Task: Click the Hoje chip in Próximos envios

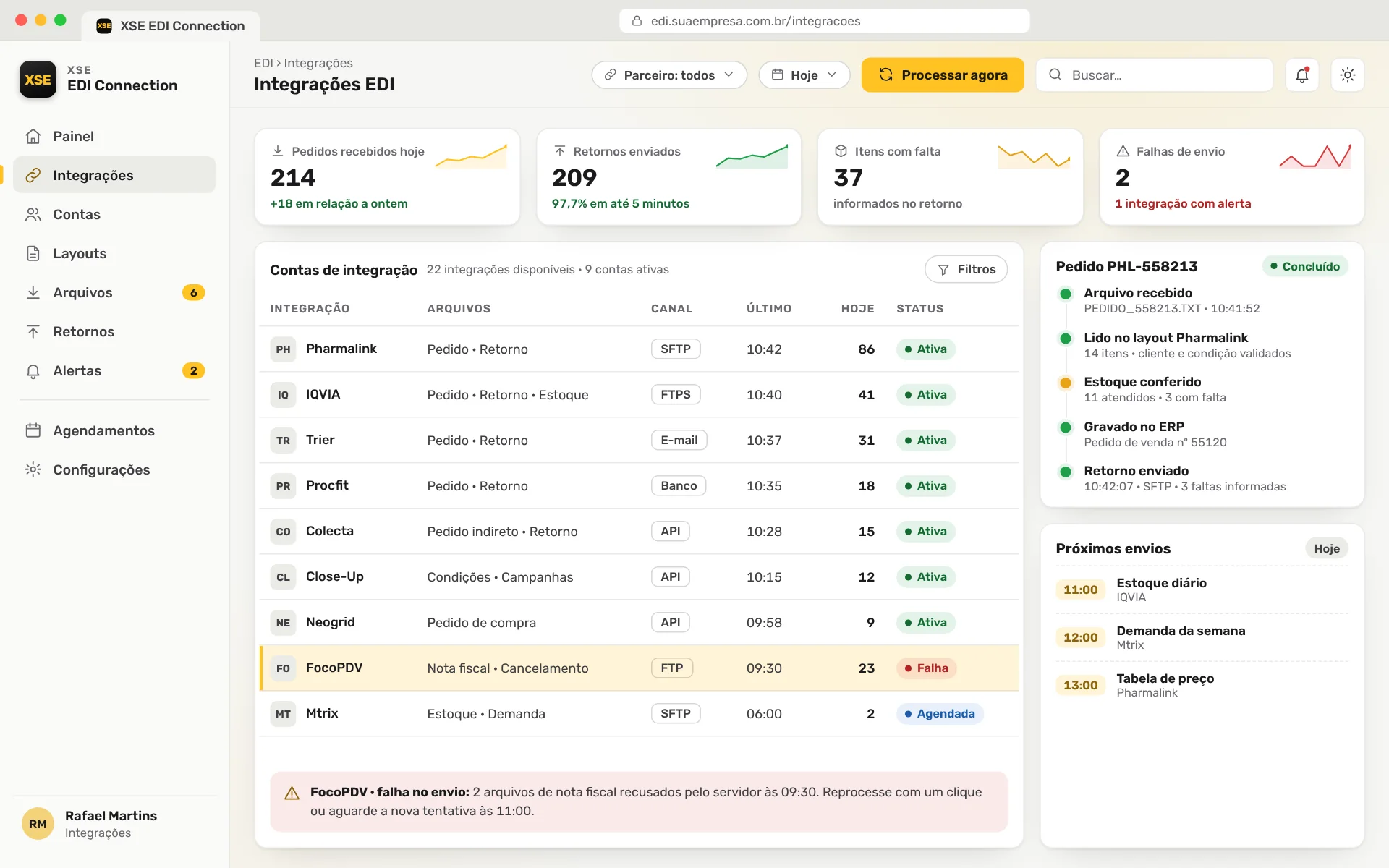Action: [x=1327, y=548]
